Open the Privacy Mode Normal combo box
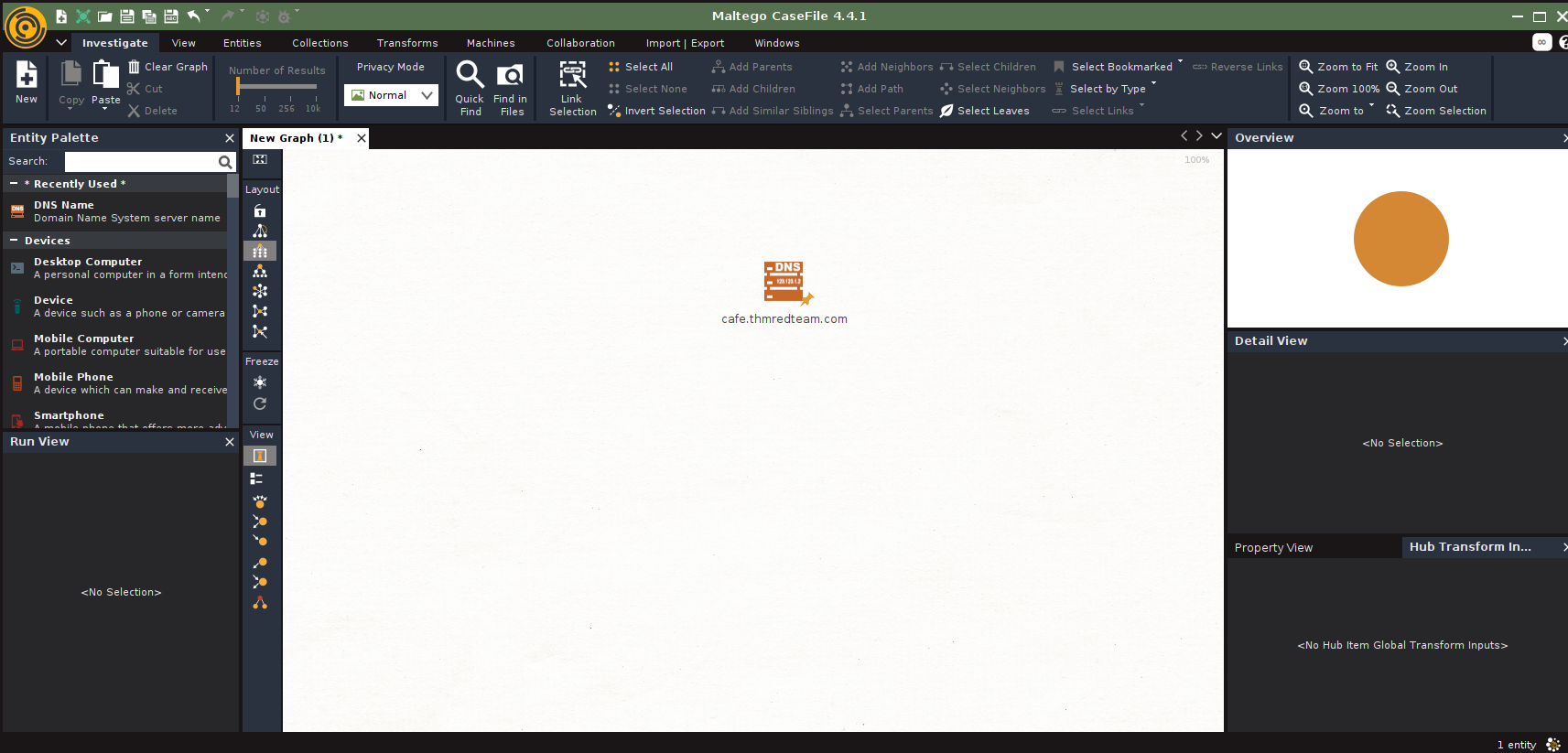 click(391, 95)
